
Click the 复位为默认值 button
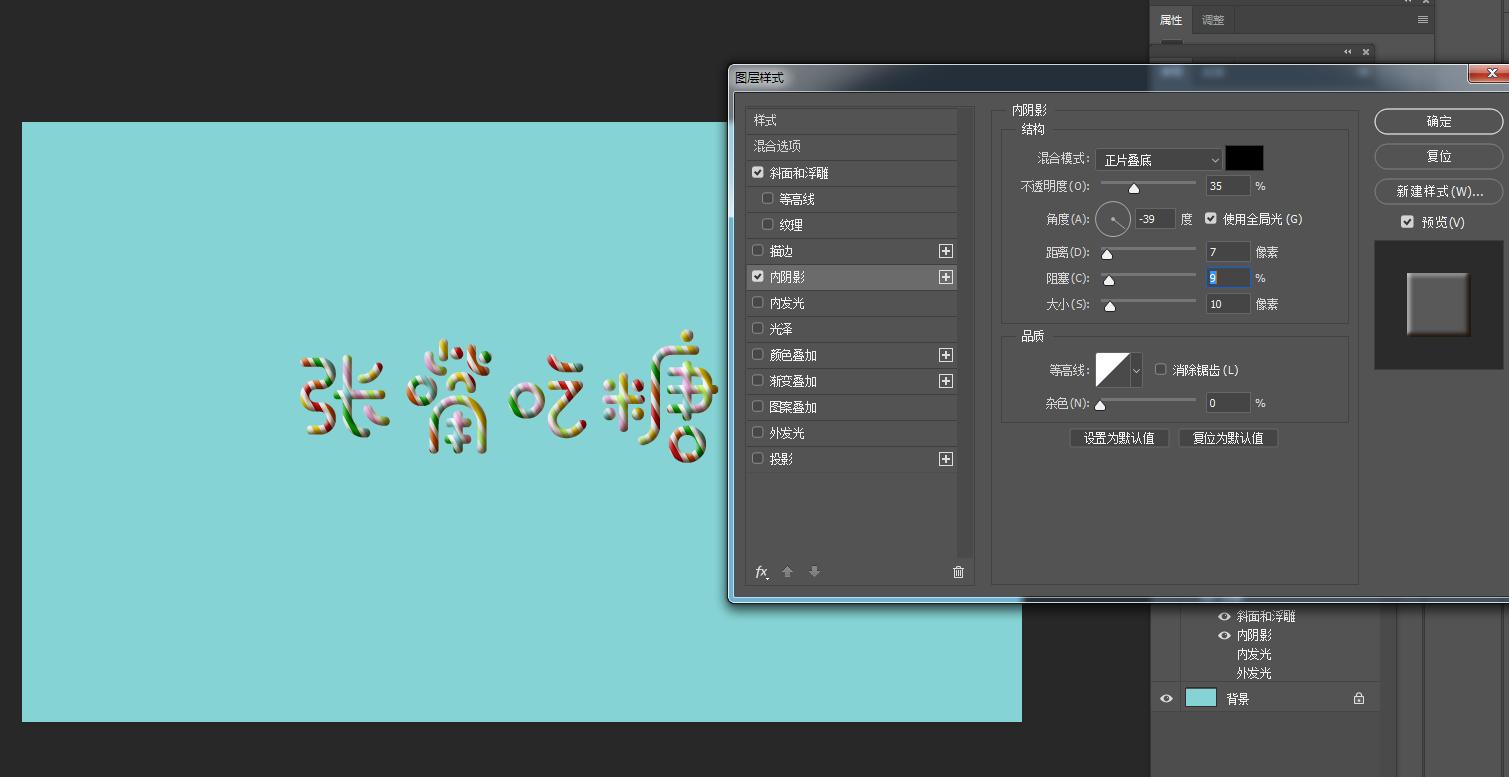point(1228,437)
